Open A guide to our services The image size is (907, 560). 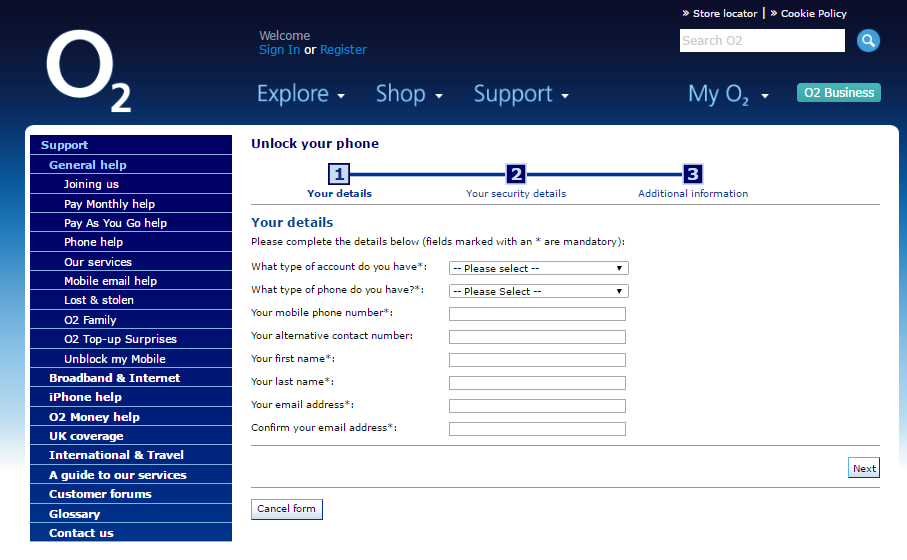coord(131,475)
